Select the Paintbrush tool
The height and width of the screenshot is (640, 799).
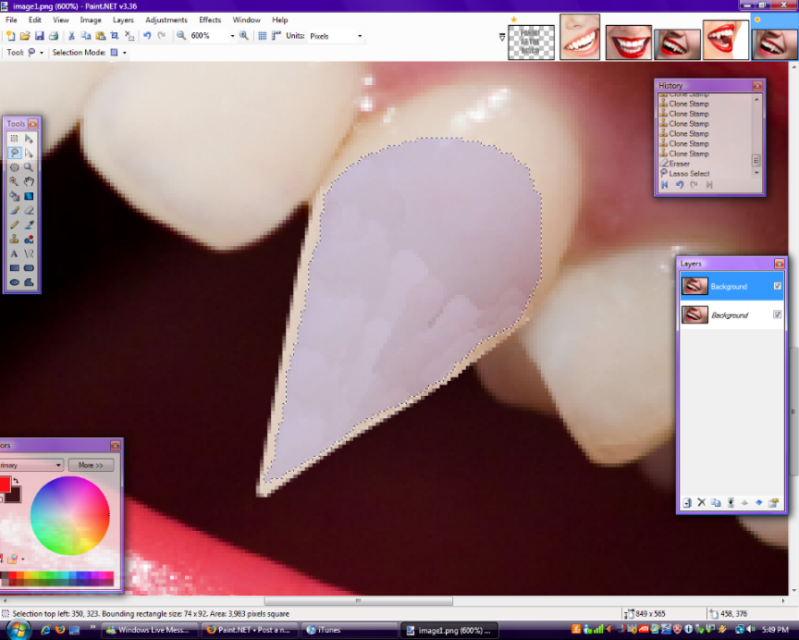point(14,210)
